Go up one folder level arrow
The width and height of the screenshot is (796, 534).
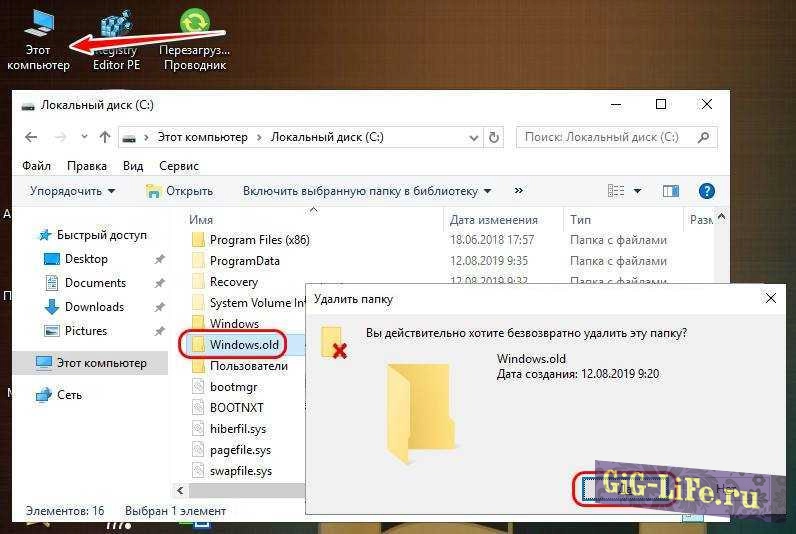click(105, 137)
